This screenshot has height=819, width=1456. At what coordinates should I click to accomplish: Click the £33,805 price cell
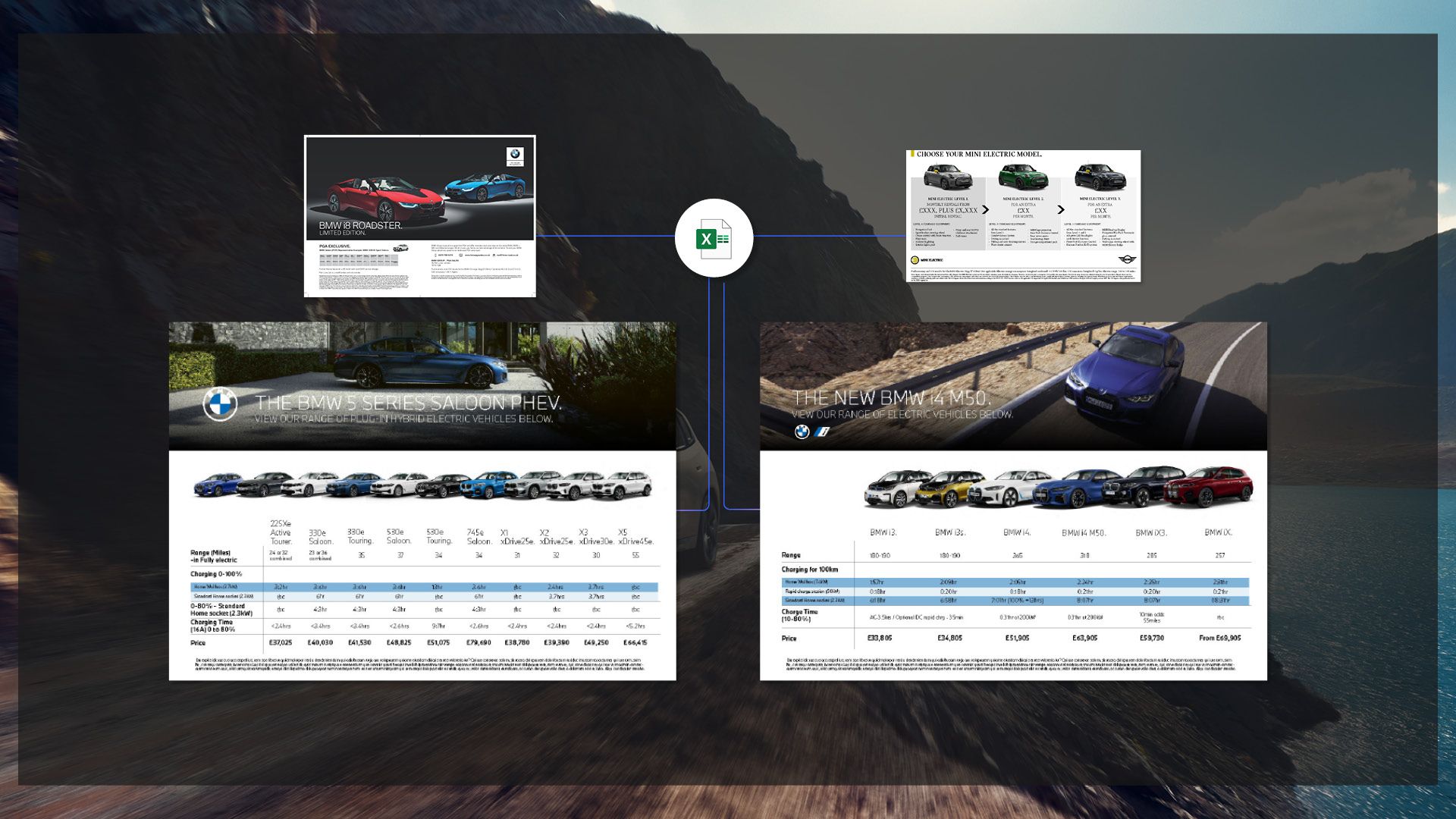pyautogui.click(x=880, y=638)
